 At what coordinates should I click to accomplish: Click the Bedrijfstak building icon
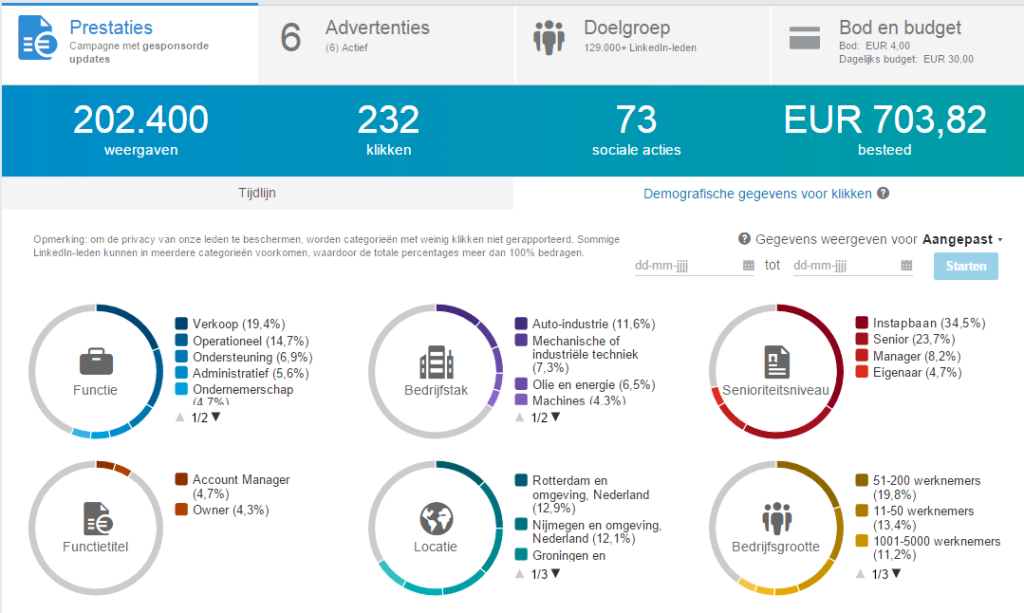pos(436,361)
